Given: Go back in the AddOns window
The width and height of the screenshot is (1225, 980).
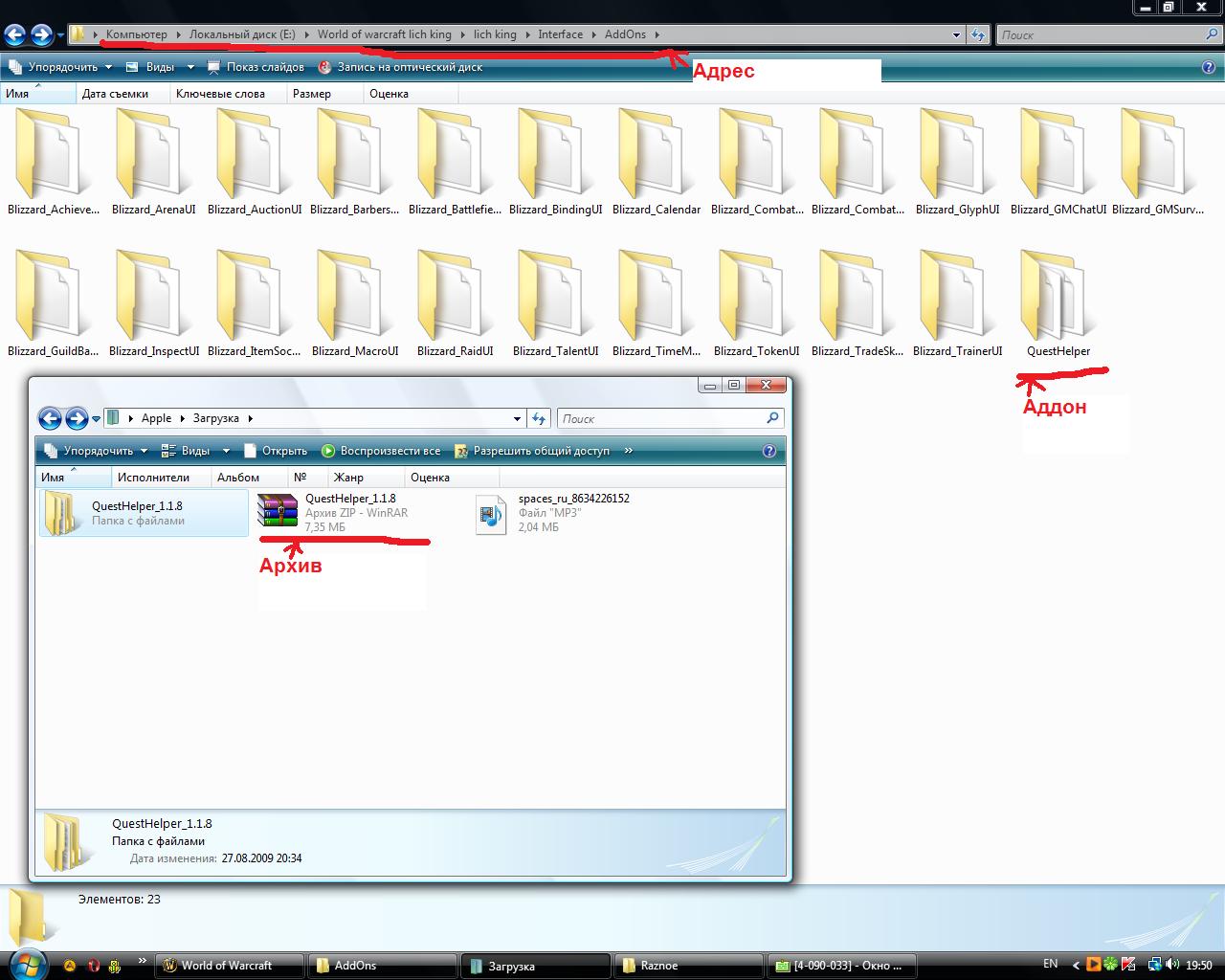Looking at the screenshot, I should click(x=14, y=35).
